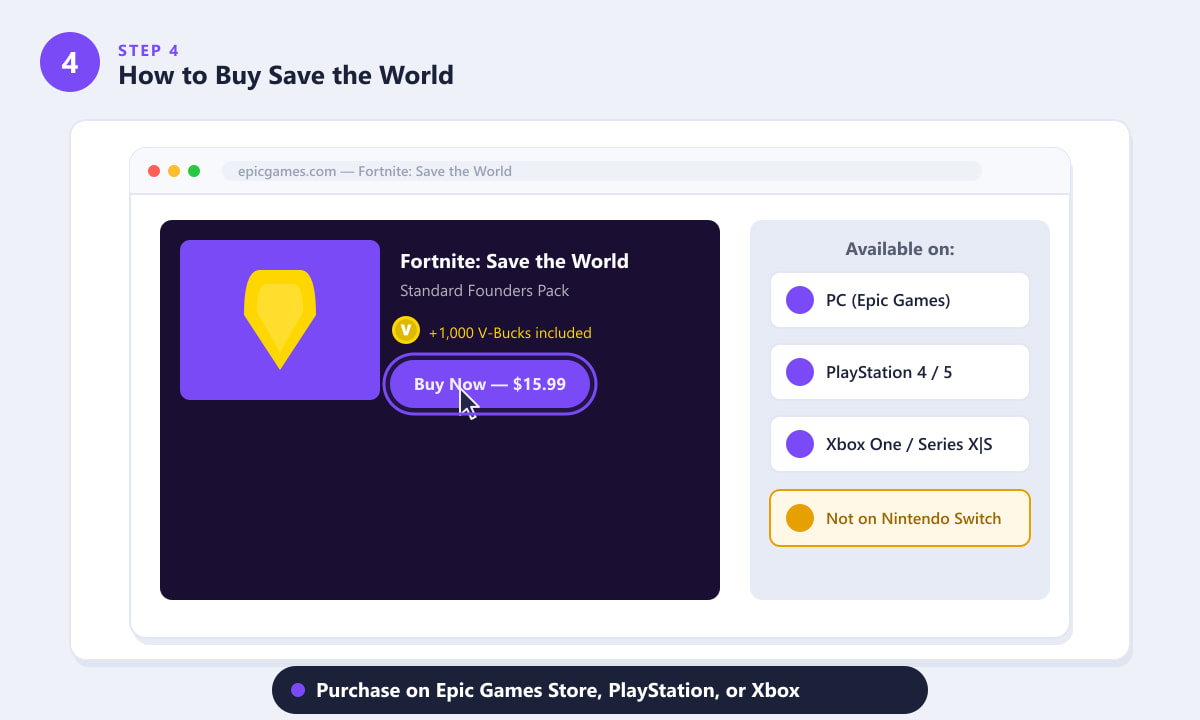Click the Standard Founders Pack subtitle
Viewport: 1200px width, 720px height.
pos(484,290)
